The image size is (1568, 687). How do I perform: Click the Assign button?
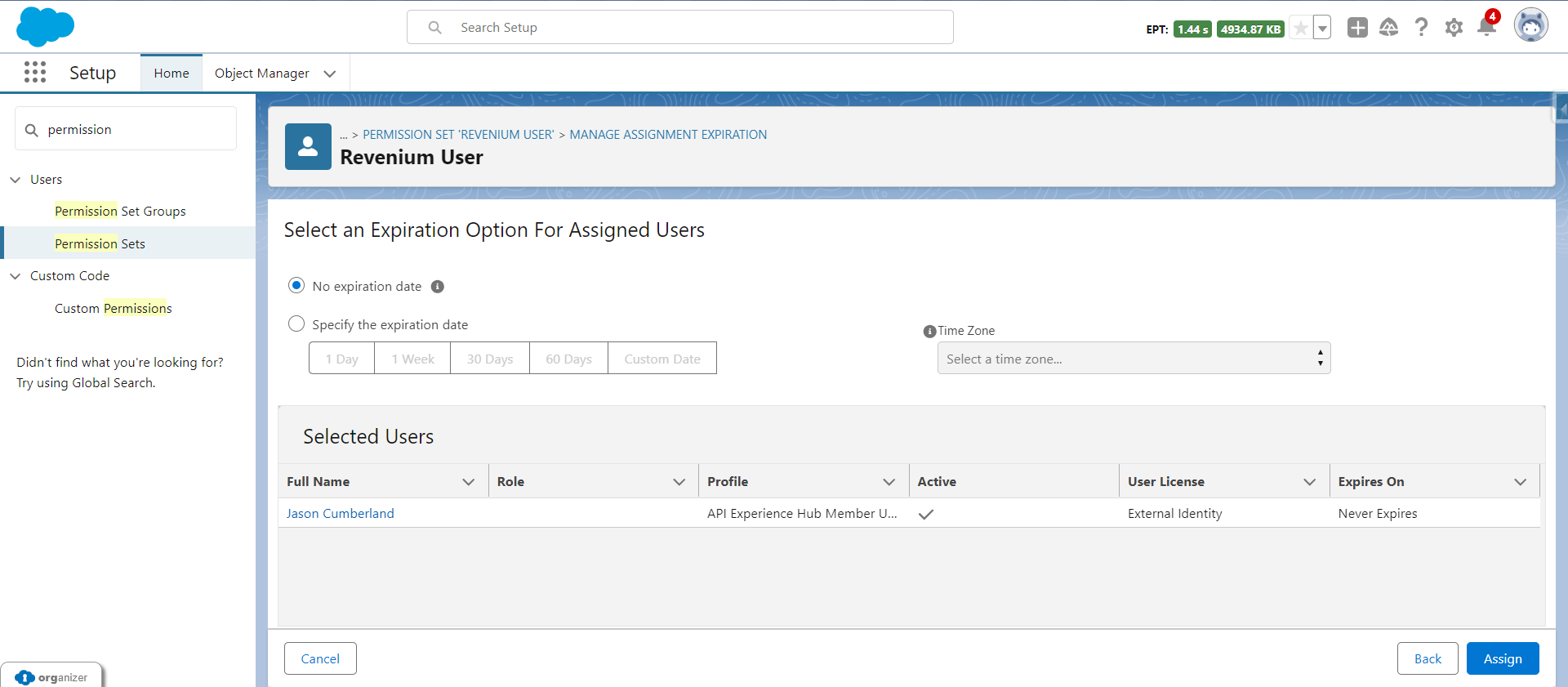coord(1502,658)
